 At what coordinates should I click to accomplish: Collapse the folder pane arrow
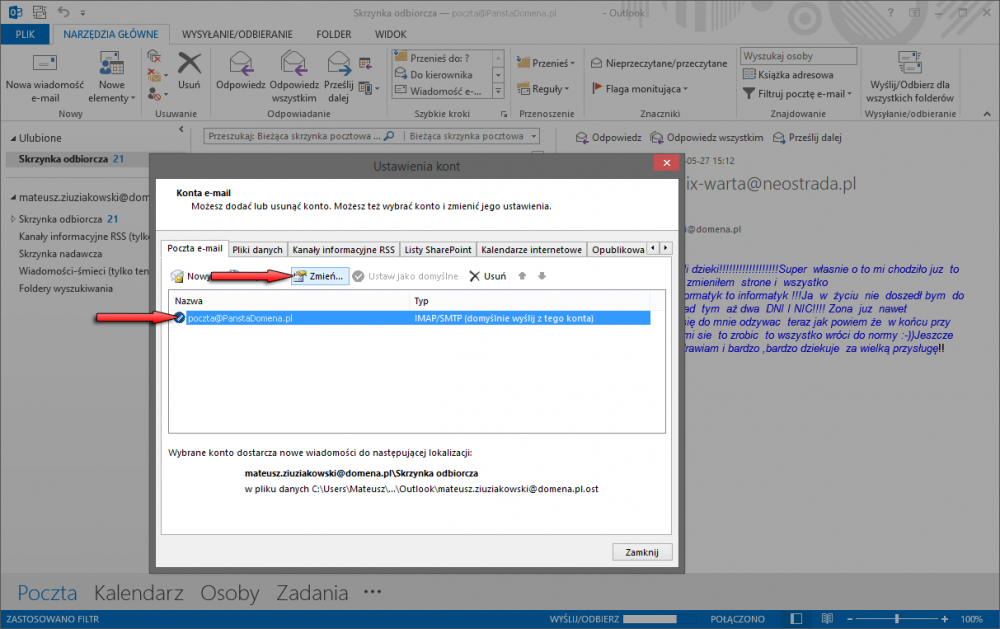181,130
